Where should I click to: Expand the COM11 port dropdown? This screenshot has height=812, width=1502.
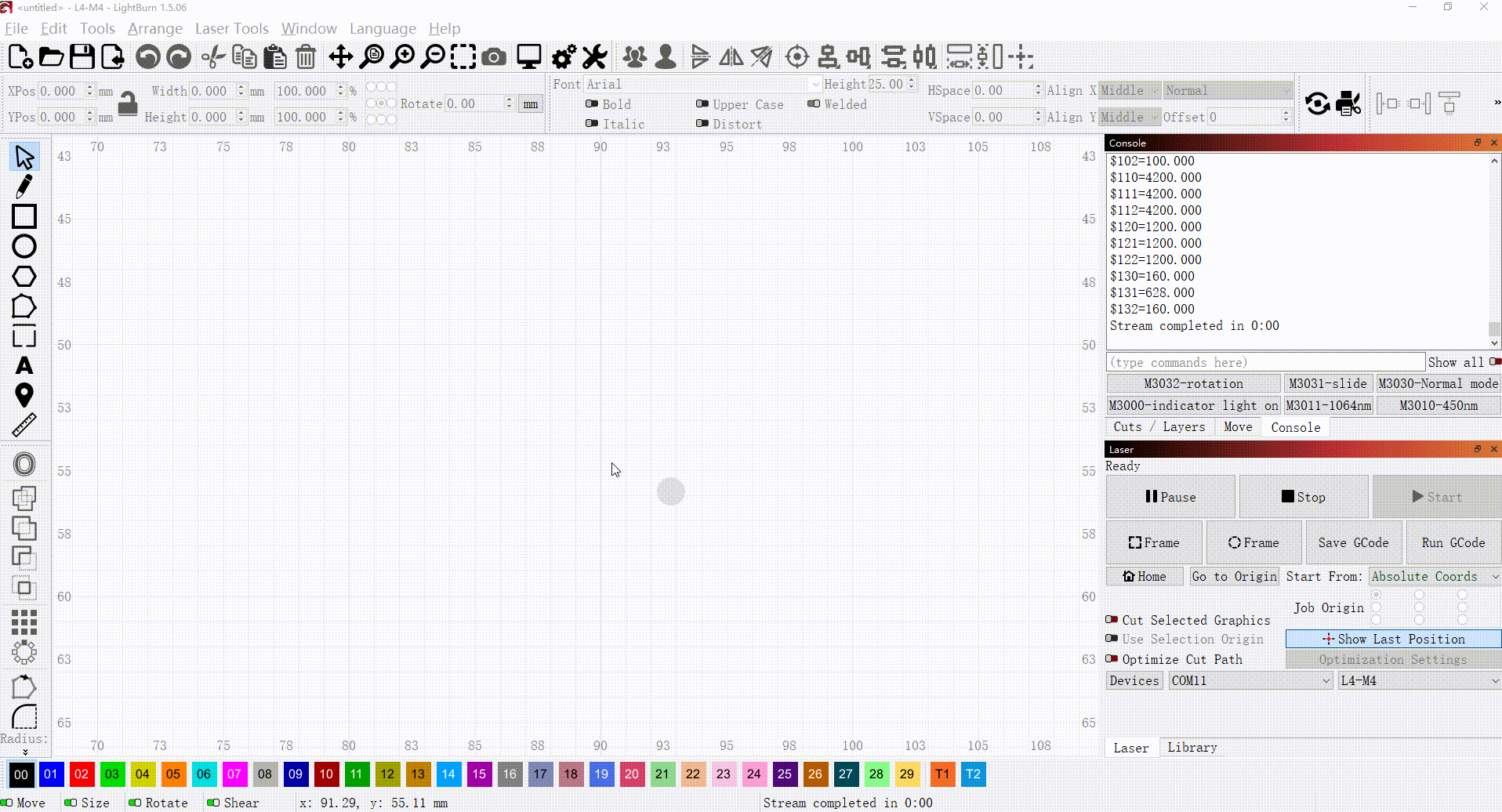(1250, 680)
